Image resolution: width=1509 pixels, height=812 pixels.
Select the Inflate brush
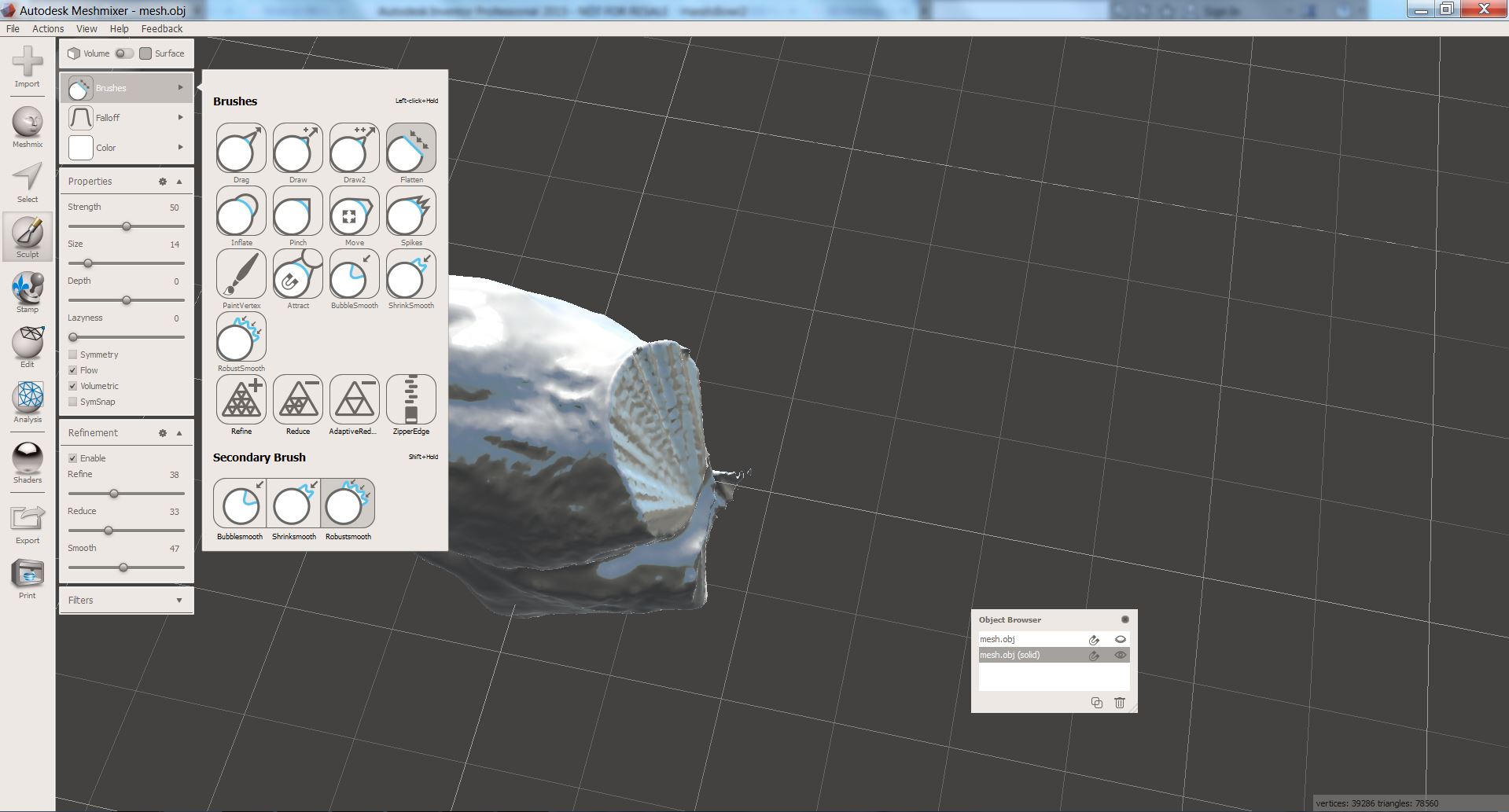pyautogui.click(x=241, y=211)
